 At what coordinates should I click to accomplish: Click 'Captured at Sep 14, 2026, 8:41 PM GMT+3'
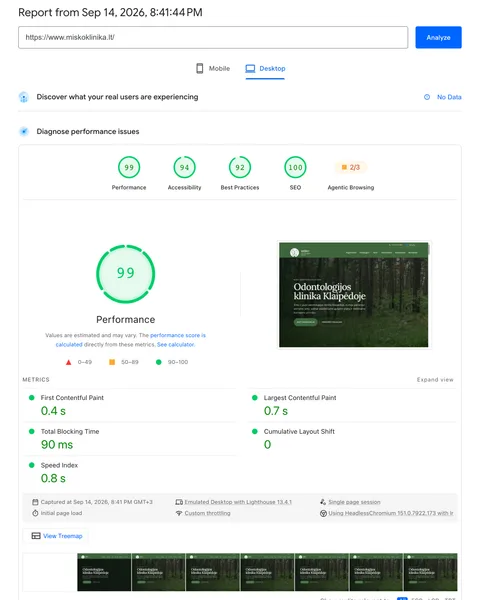point(96,502)
